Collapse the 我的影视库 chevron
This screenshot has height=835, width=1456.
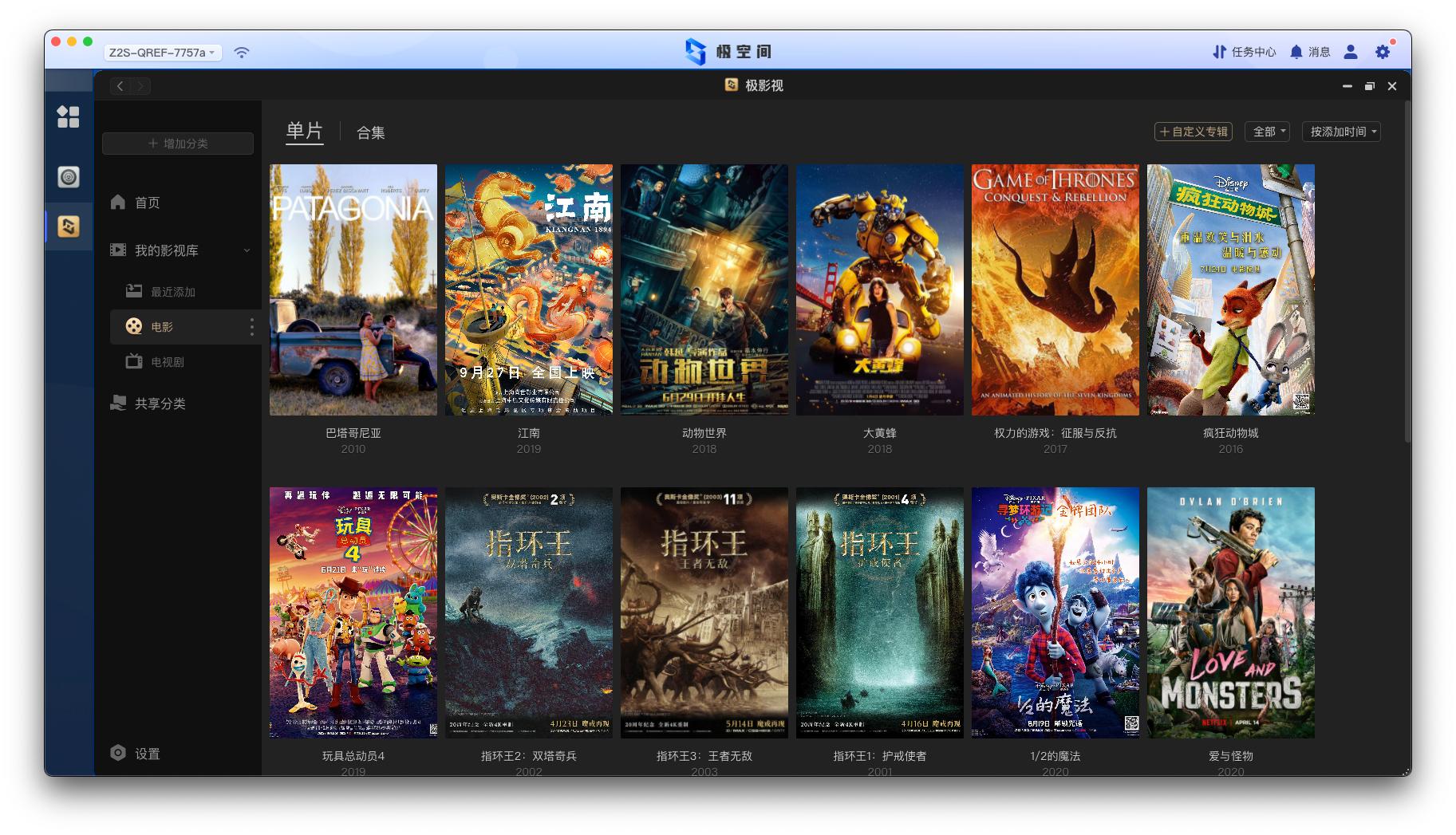pyautogui.click(x=247, y=250)
